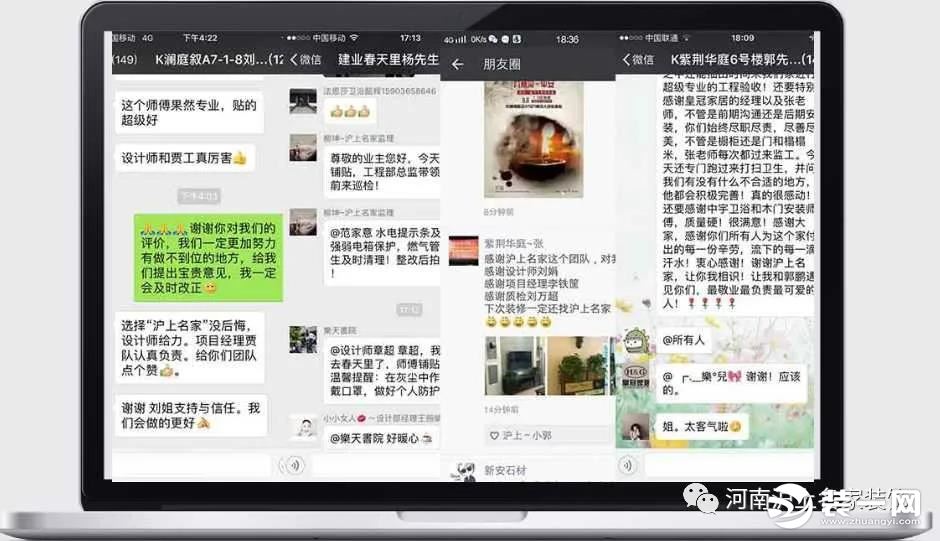Select the triple thumbs-up emoji message

(350, 112)
